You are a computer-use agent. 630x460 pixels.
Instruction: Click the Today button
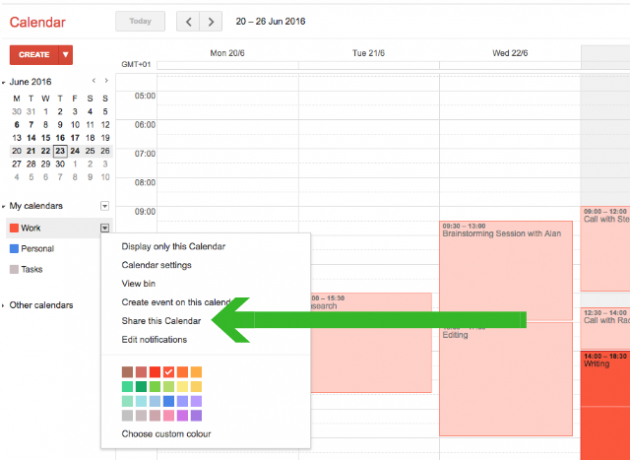[x=140, y=21]
